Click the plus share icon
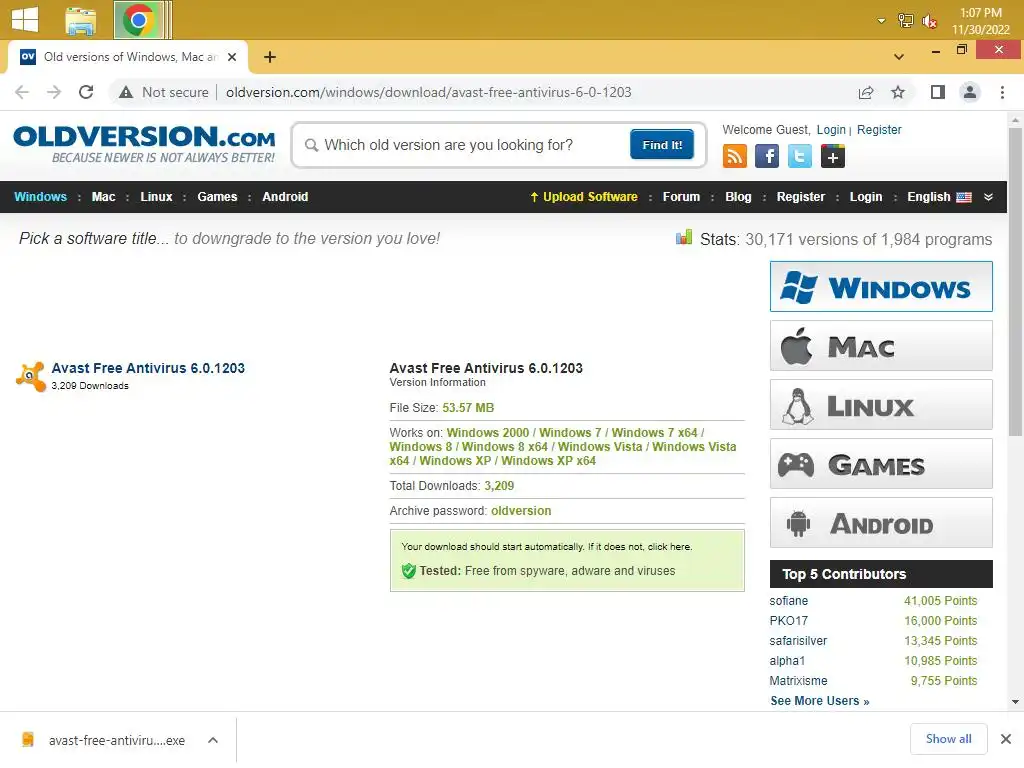 tap(833, 156)
